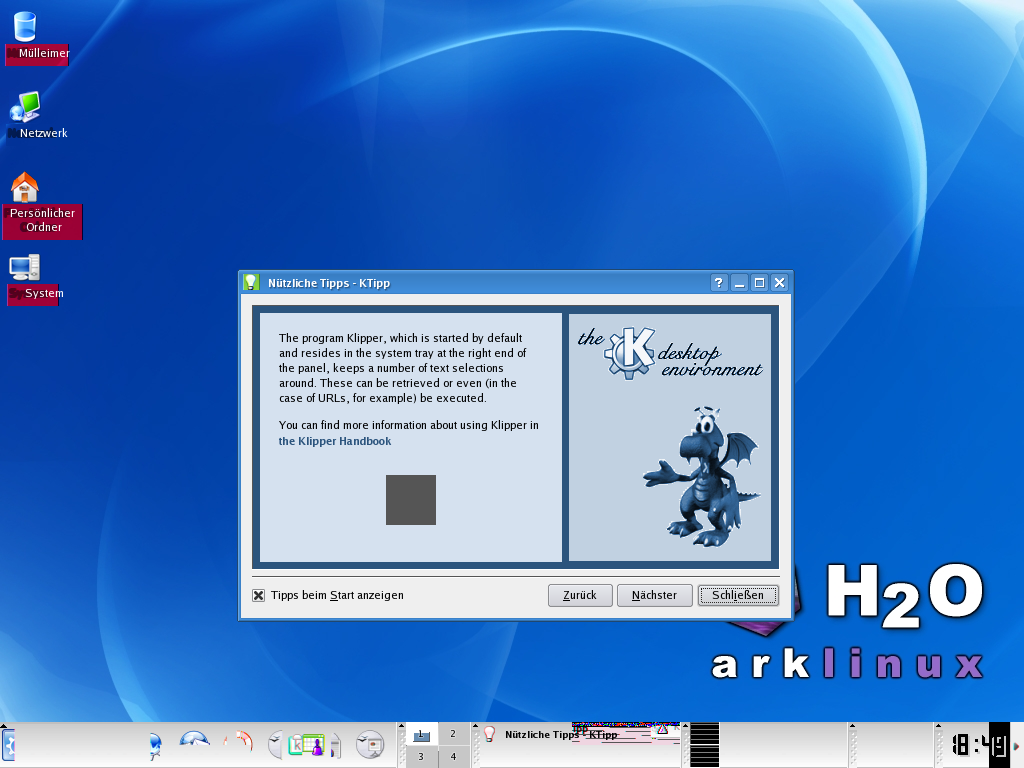The image size is (1024, 768).
Task: Open the Mülleimer trash desktop icon
Action: click(24, 27)
